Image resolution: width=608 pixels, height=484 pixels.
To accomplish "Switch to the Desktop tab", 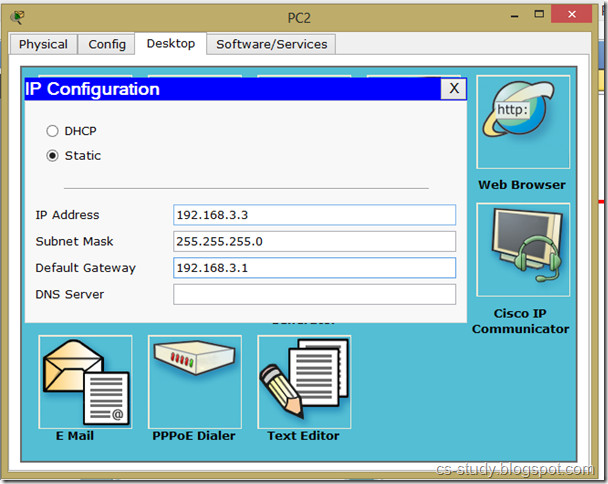I will [x=171, y=43].
